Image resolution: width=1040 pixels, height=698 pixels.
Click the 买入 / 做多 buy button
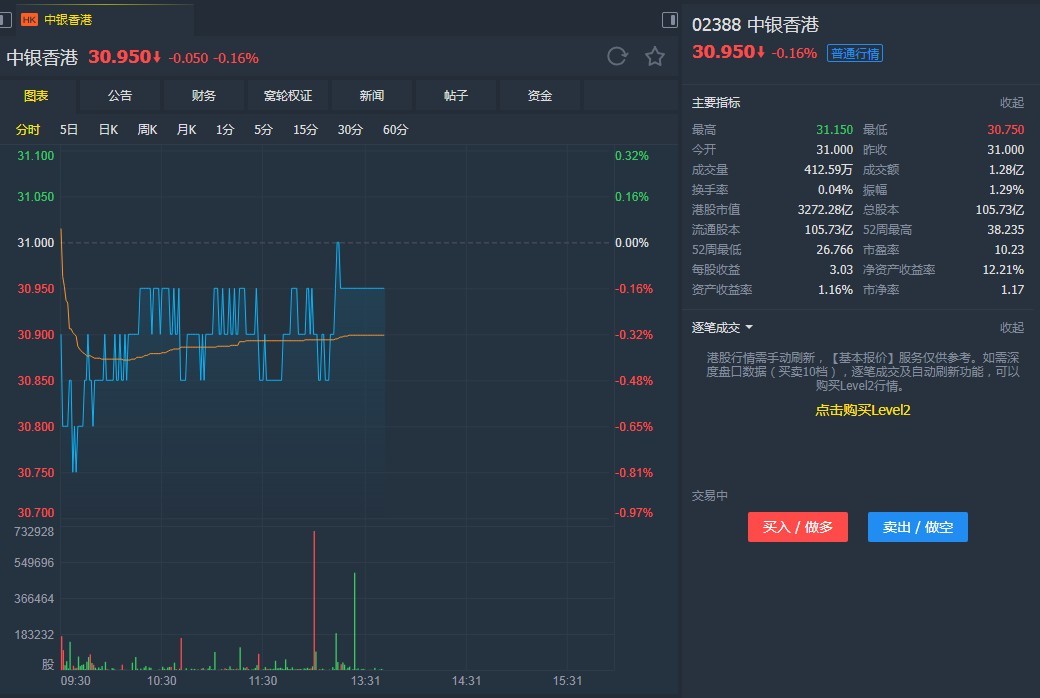pyautogui.click(x=798, y=527)
